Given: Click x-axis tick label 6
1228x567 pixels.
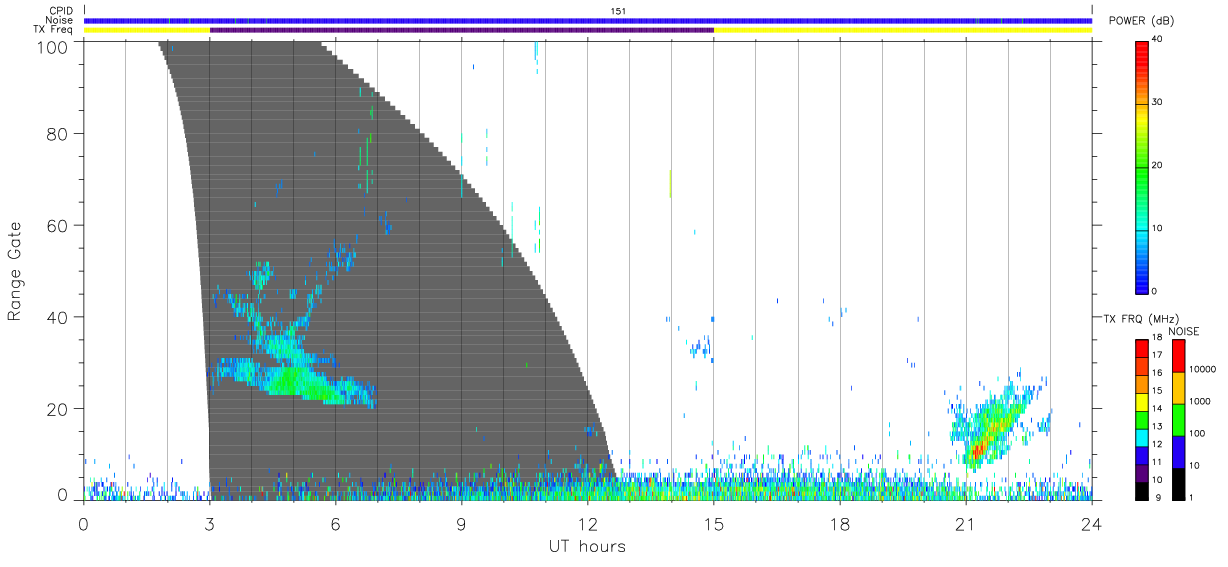Looking at the screenshot, I should (336, 522).
